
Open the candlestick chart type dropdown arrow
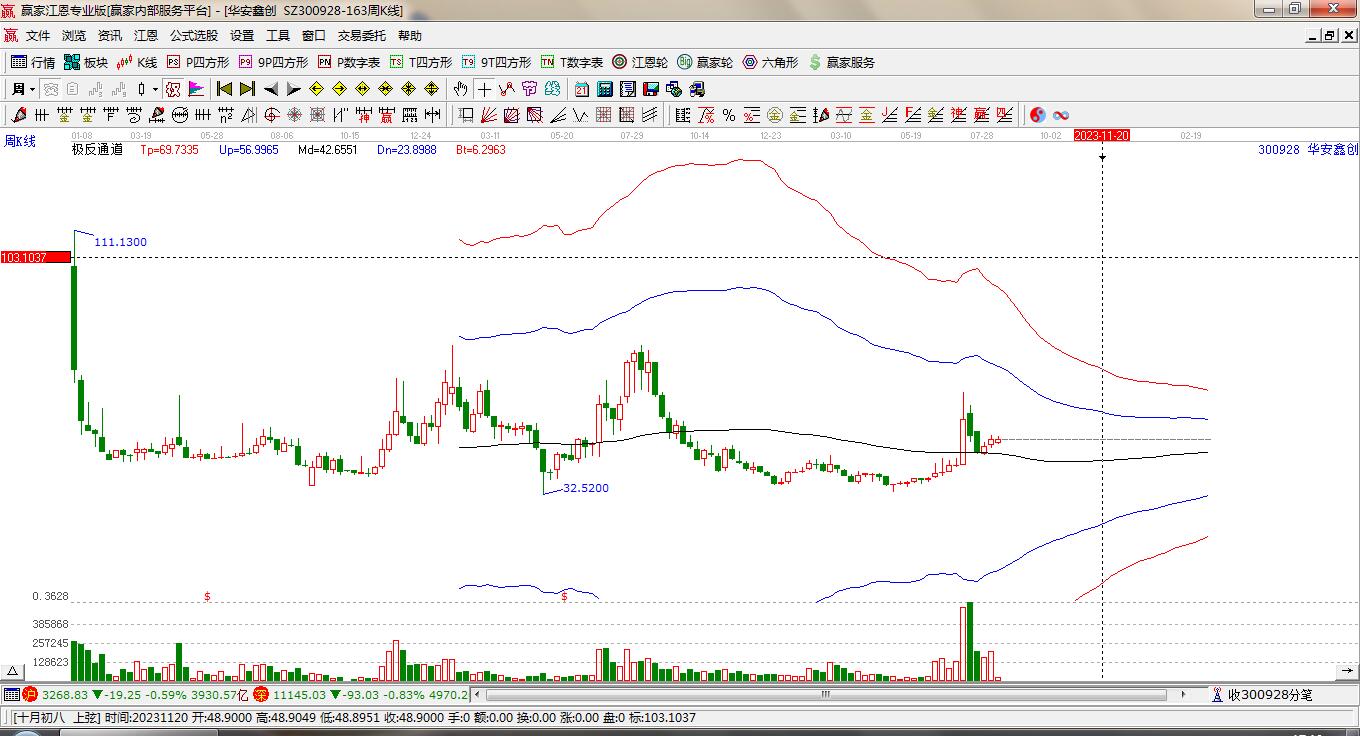pyautogui.click(x=155, y=89)
